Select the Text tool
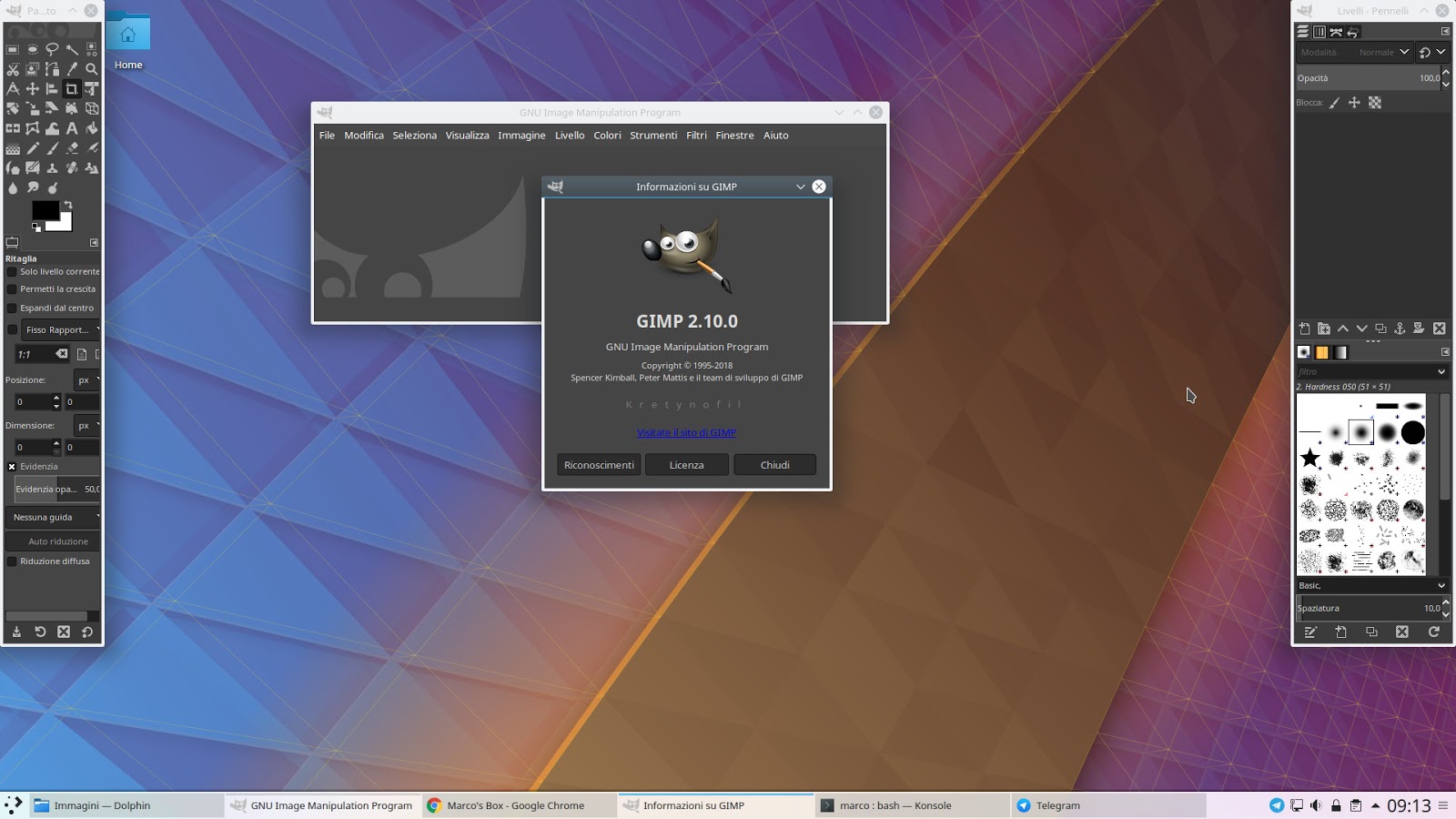Viewport: 1456px width, 819px height. pos(72,128)
